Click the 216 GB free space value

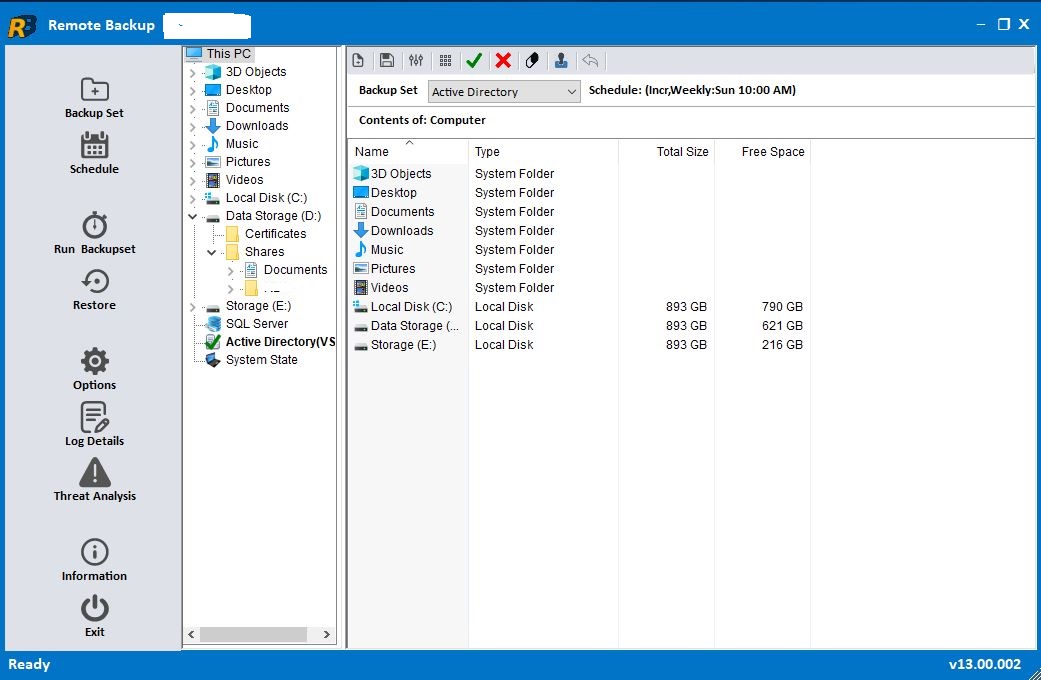(782, 345)
